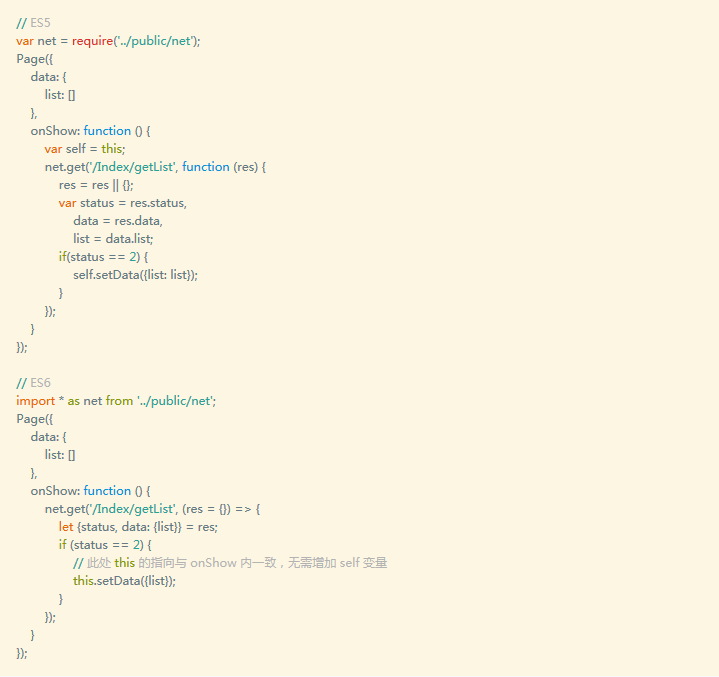Click the '// ES5' comment line
719x677 pixels.
pos(33,23)
